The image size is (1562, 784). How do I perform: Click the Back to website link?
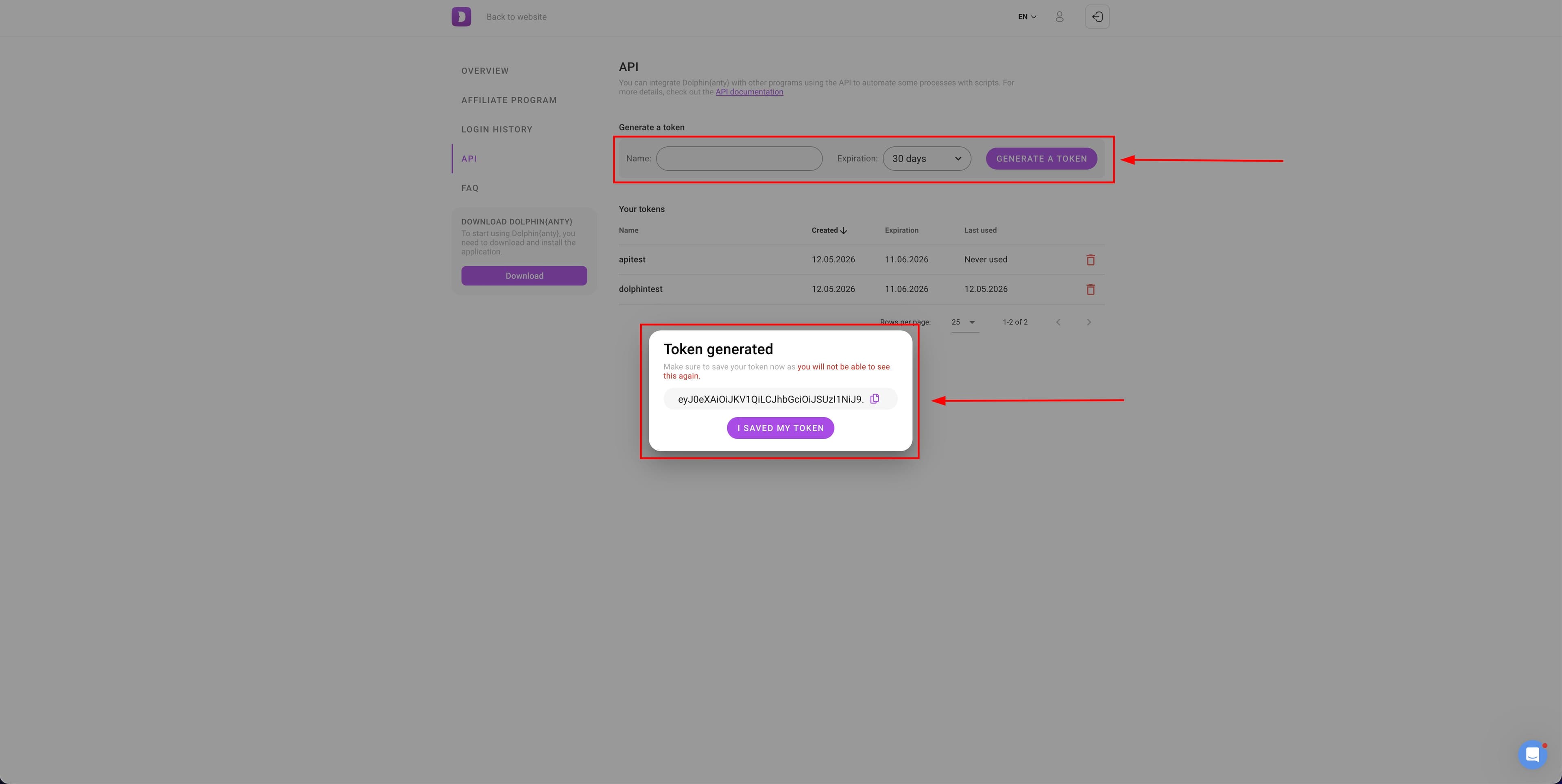click(516, 17)
